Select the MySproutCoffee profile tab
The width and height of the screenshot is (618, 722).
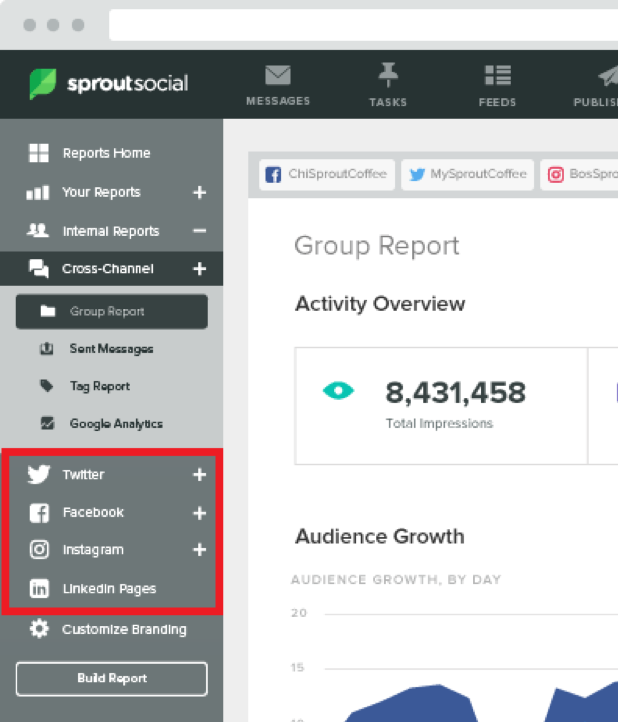(467, 175)
